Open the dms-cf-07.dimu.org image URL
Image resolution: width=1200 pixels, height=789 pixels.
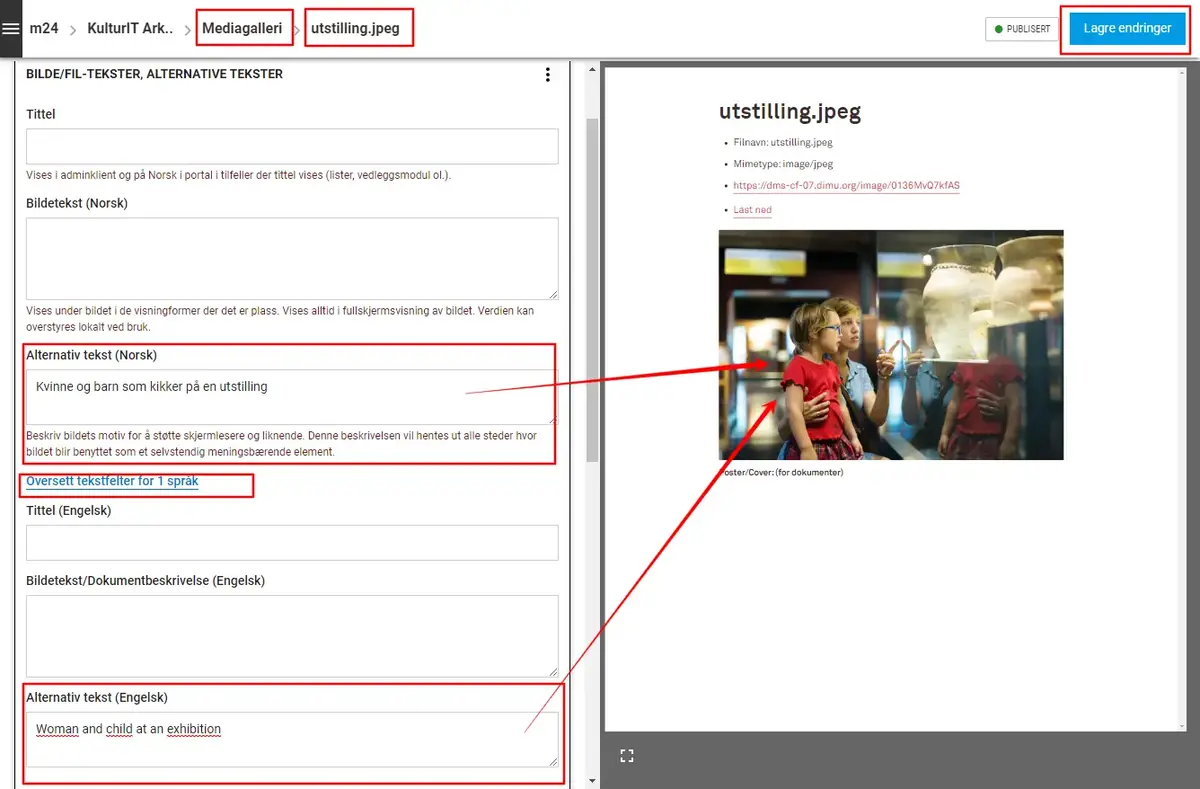pos(846,186)
